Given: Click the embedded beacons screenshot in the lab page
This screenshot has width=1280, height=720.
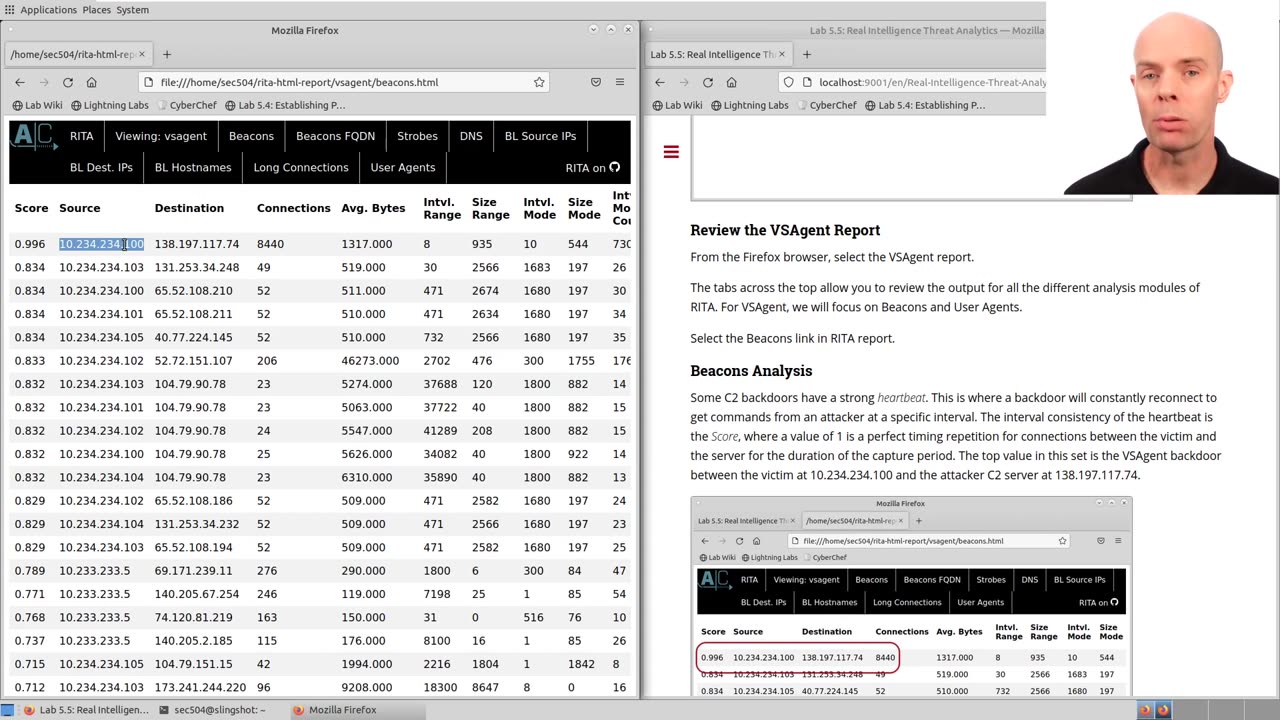Looking at the screenshot, I should coord(911,597).
